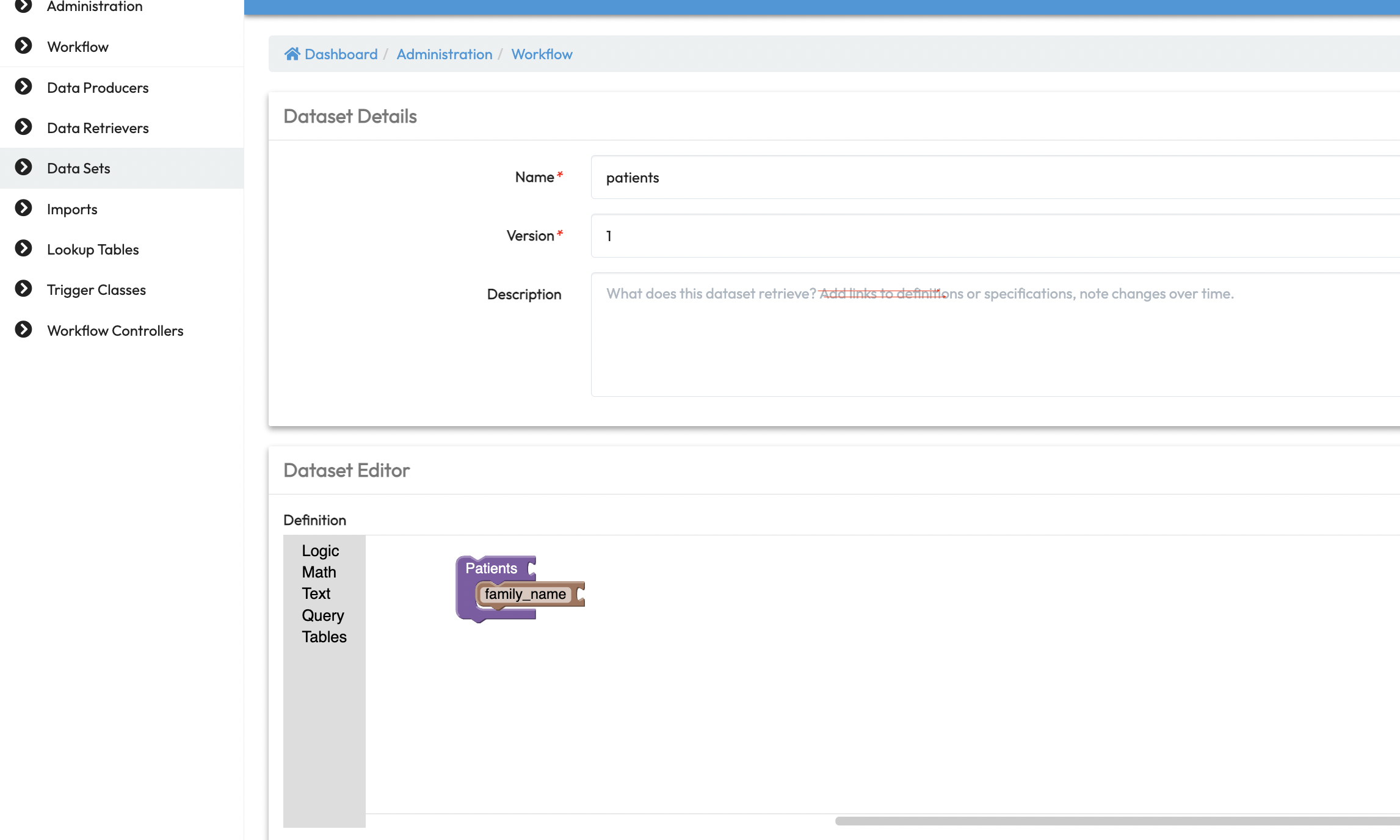1400x840 pixels.
Task: Open the Text block category
Action: click(x=316, y=593)
